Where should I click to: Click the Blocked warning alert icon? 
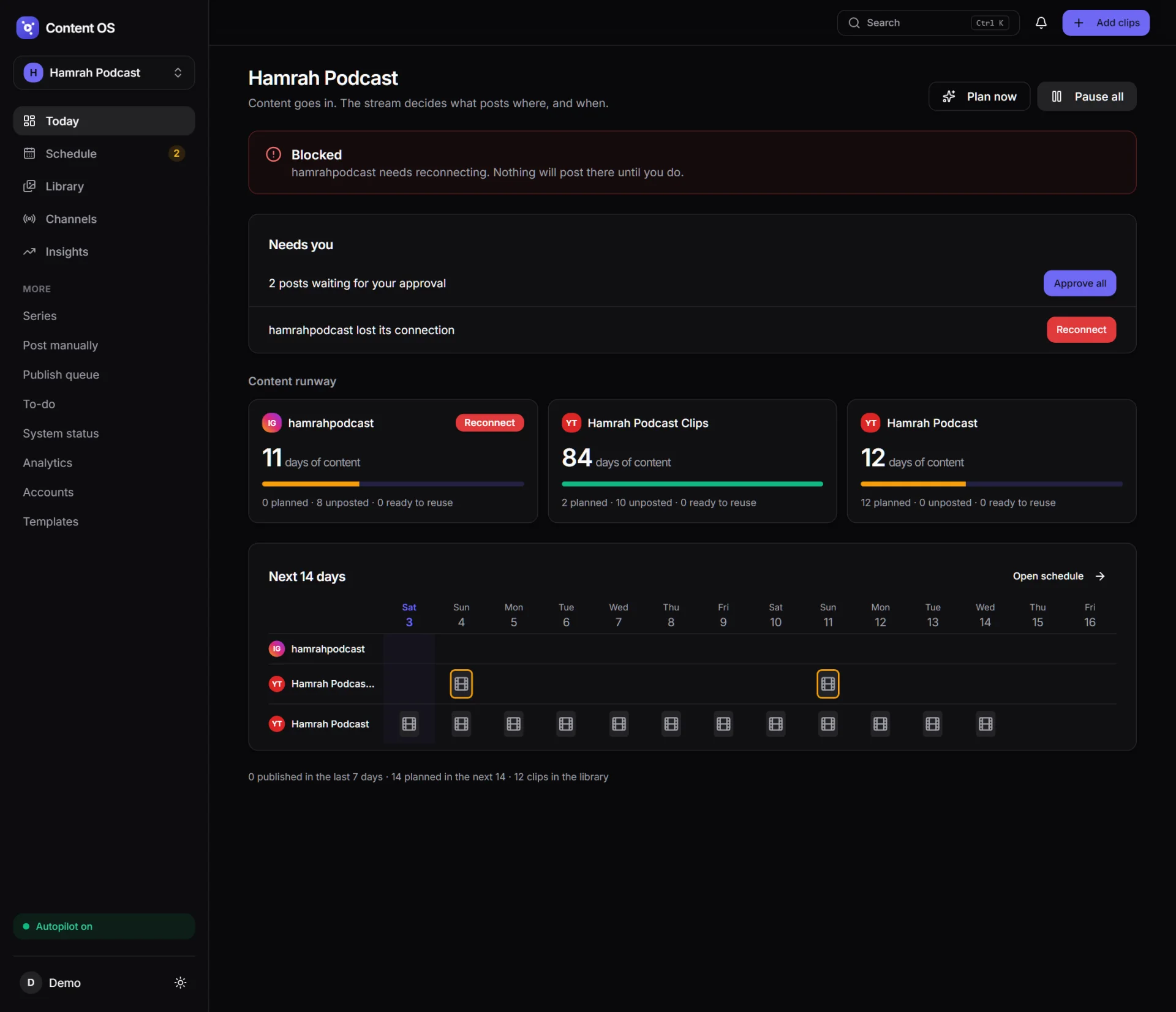tap(273, 154)
